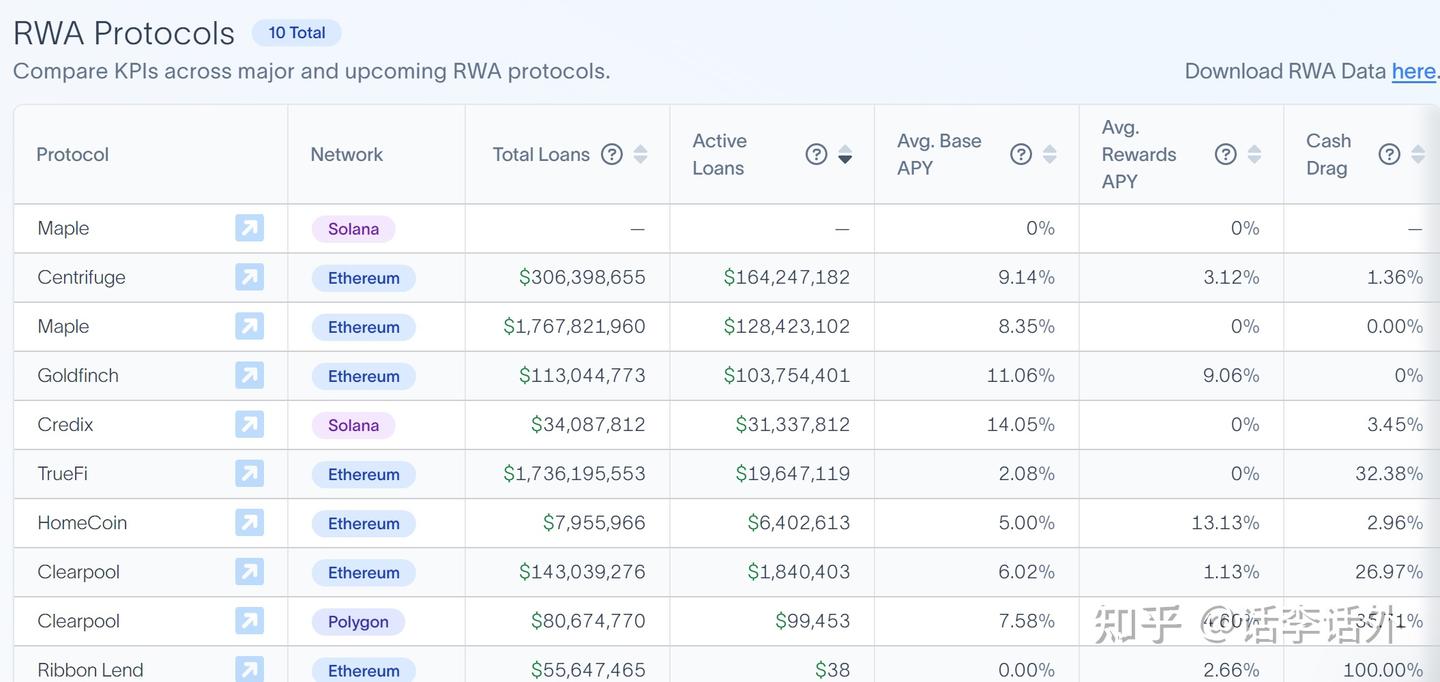The height and width of the screenshot is (682, 1440).
Task: Sort by Avg. Rewards APY arrows
Action: [x=1254, y=154]
